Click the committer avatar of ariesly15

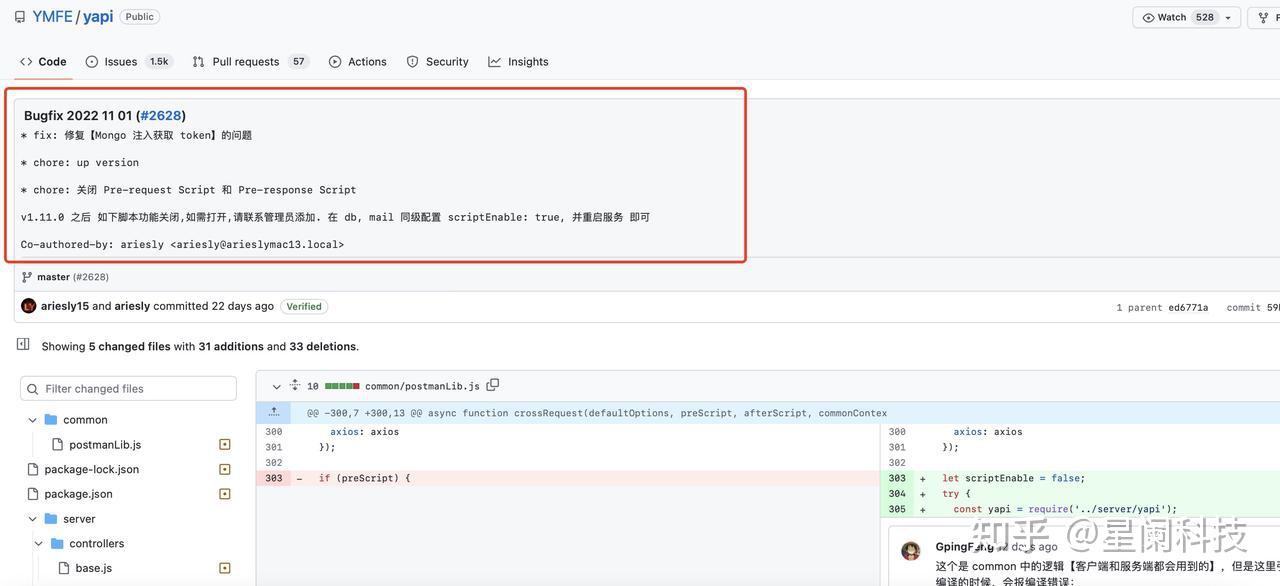coord(28,306)
